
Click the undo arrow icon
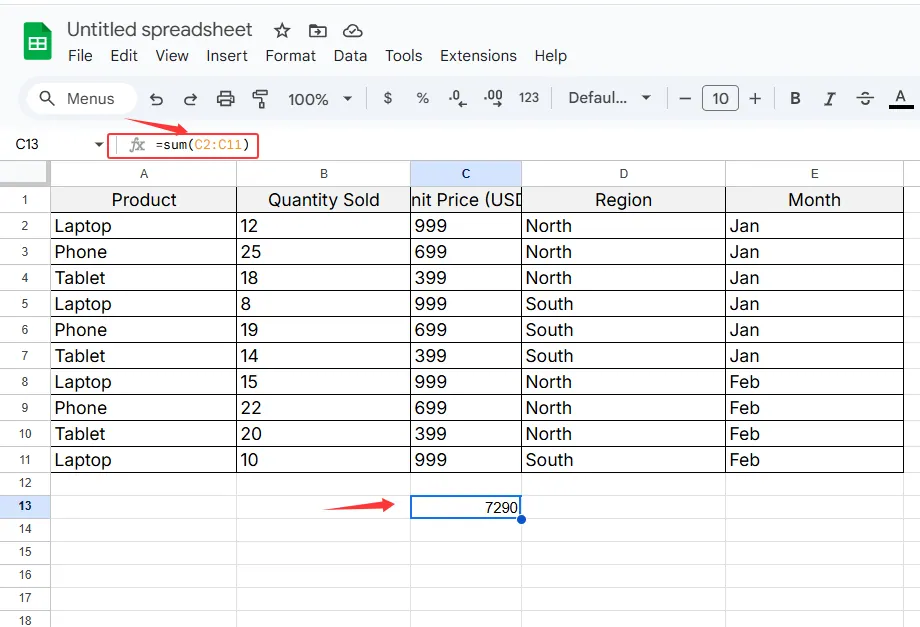point(156,99)
